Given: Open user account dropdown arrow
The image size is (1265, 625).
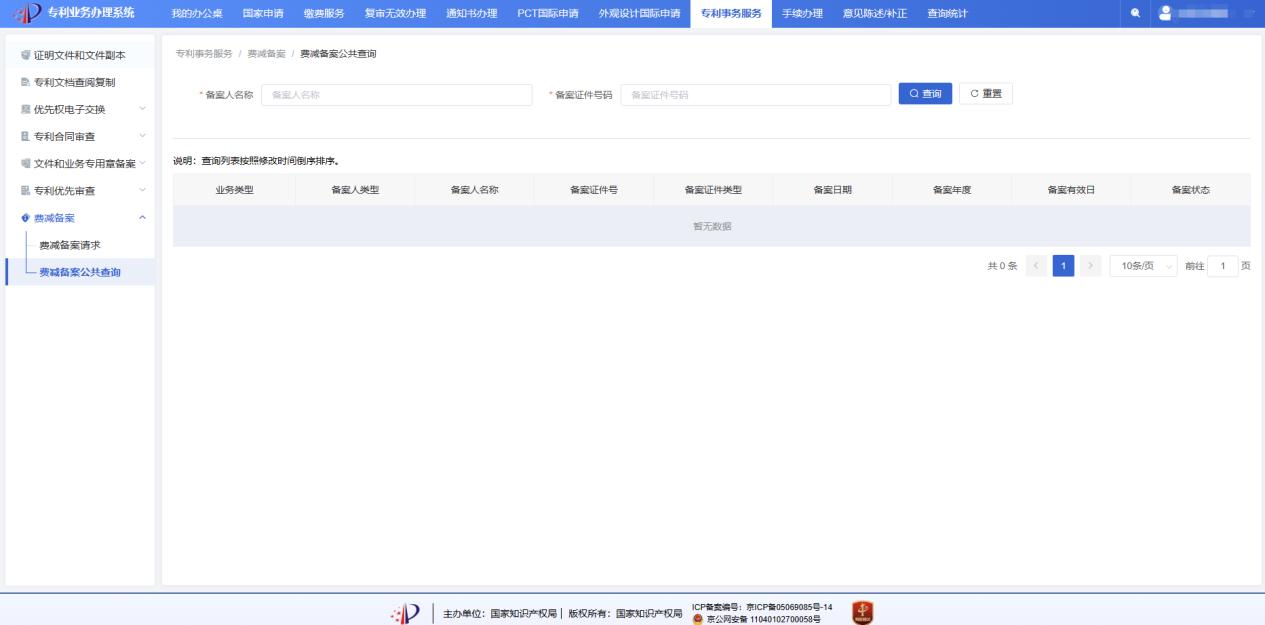Looking at the screenshot, I should 1250,13.
